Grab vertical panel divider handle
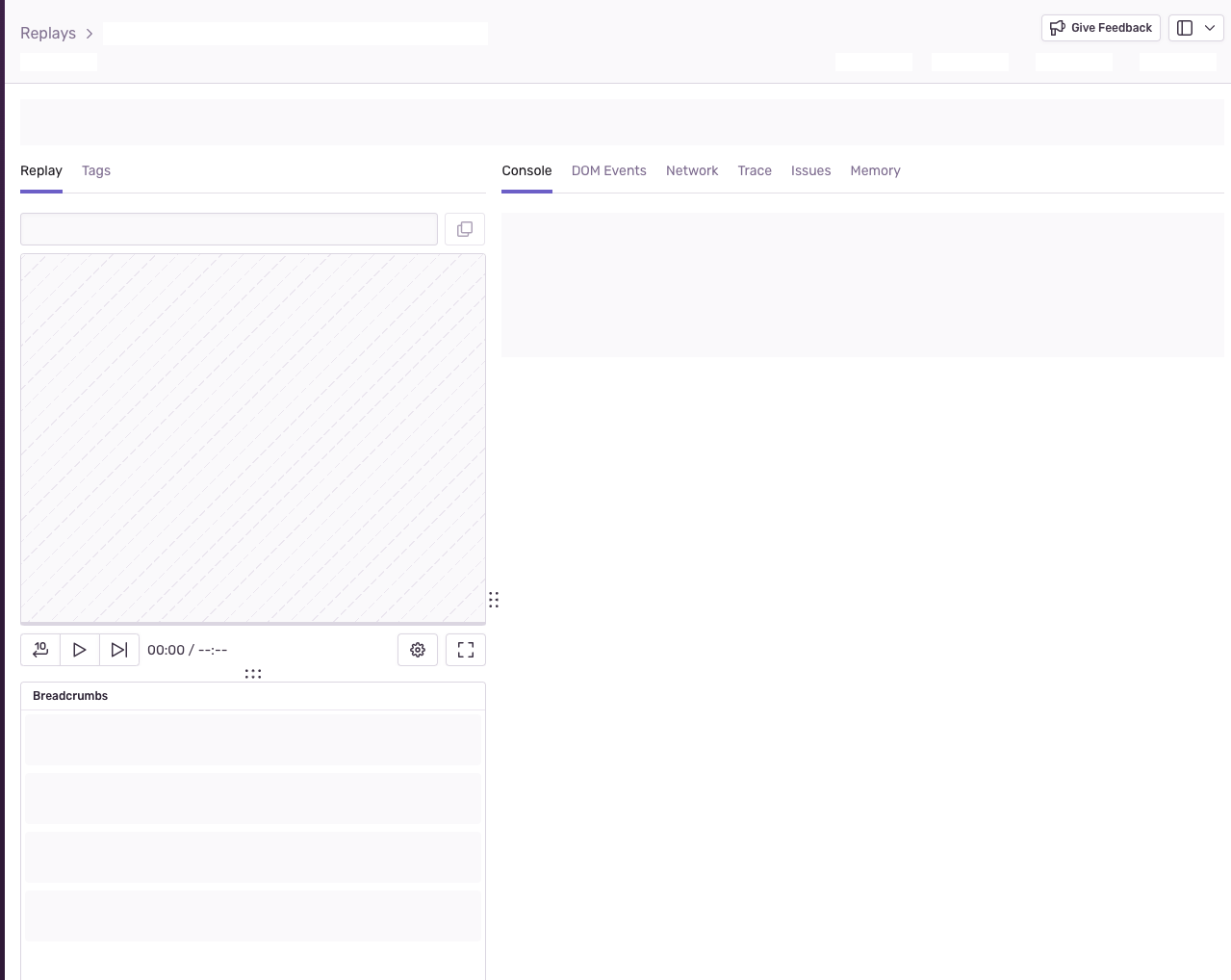Image resolution: width=1231 pixels, height=980 pixels. (x=494, y=600)
